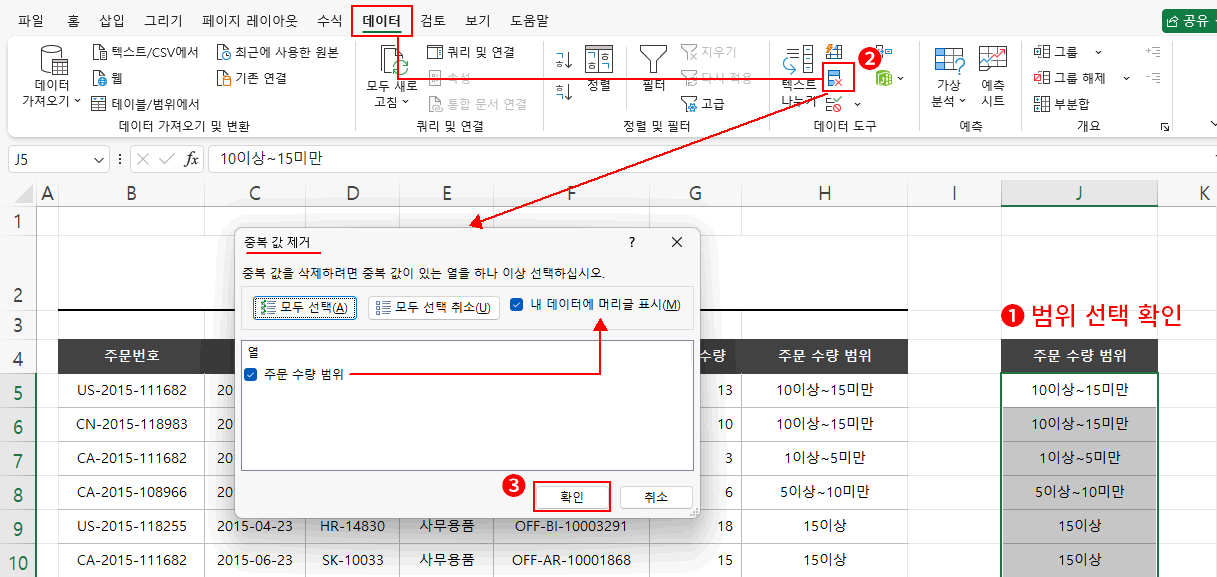Click the 모두 선택(A) button

point(304,307)
